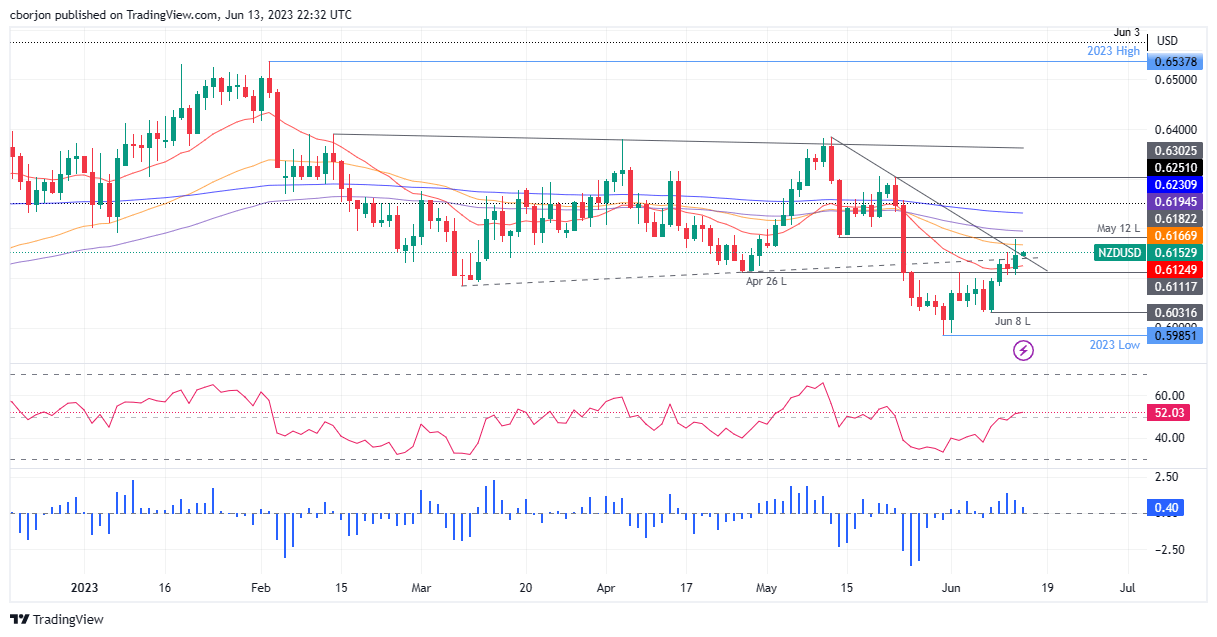Click the Jun 8 L annotation text
1217x637 pixels.
(x=1013, y=321)
